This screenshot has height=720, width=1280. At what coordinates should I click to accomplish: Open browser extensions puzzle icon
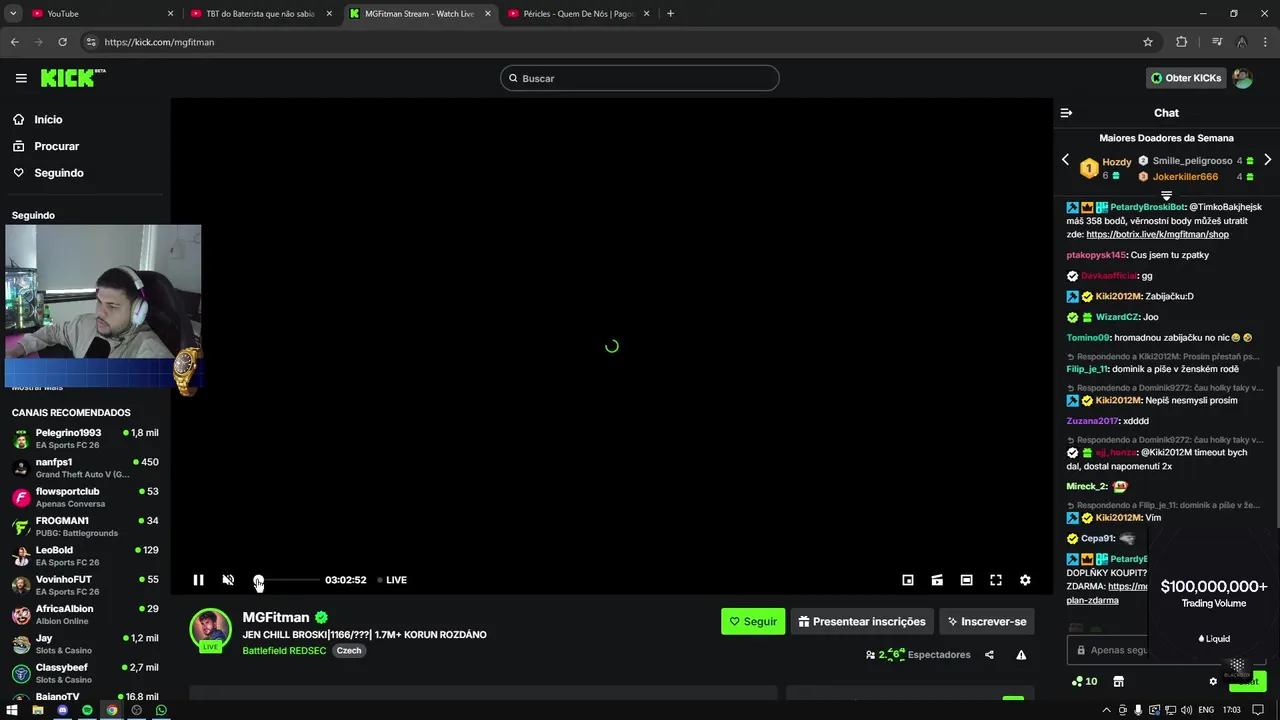click(x=1182, y=42)
